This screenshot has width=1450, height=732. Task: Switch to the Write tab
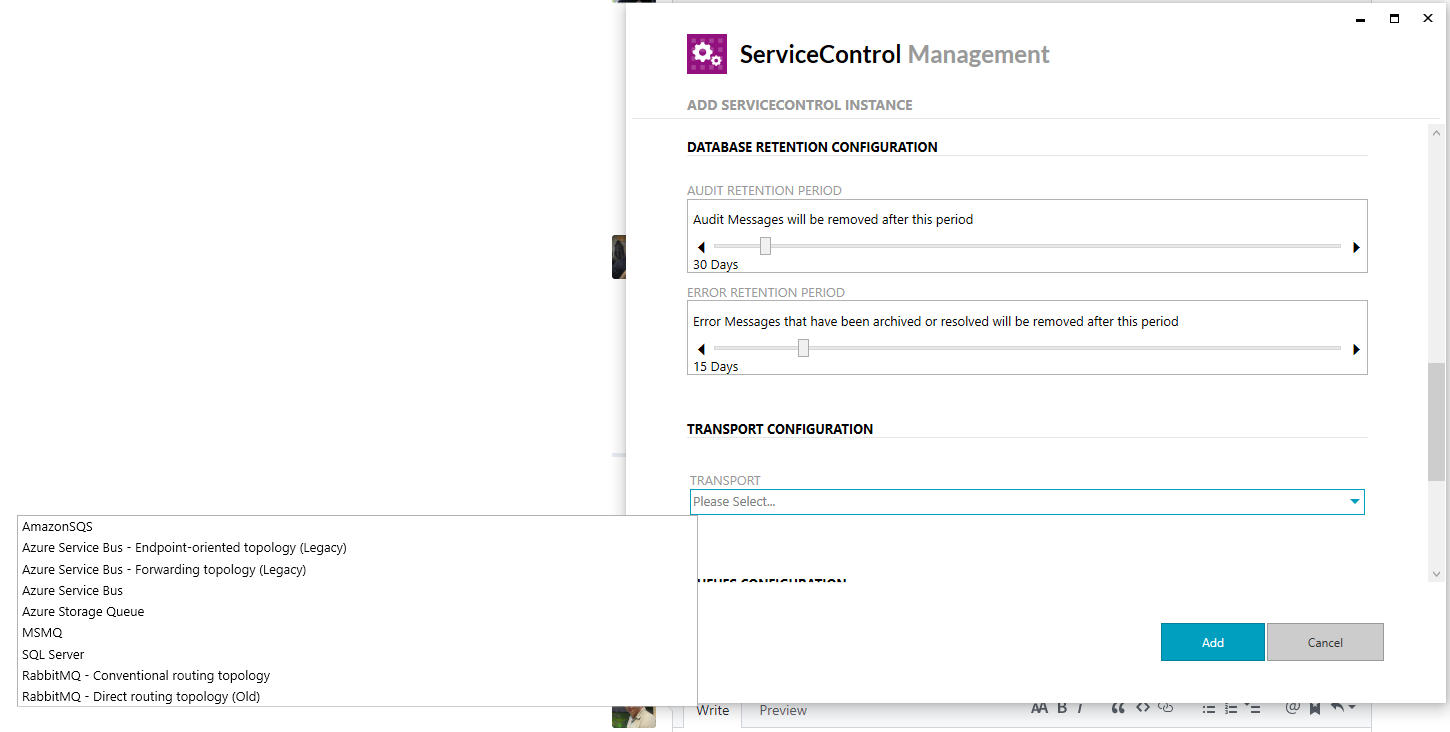(713, 710)
